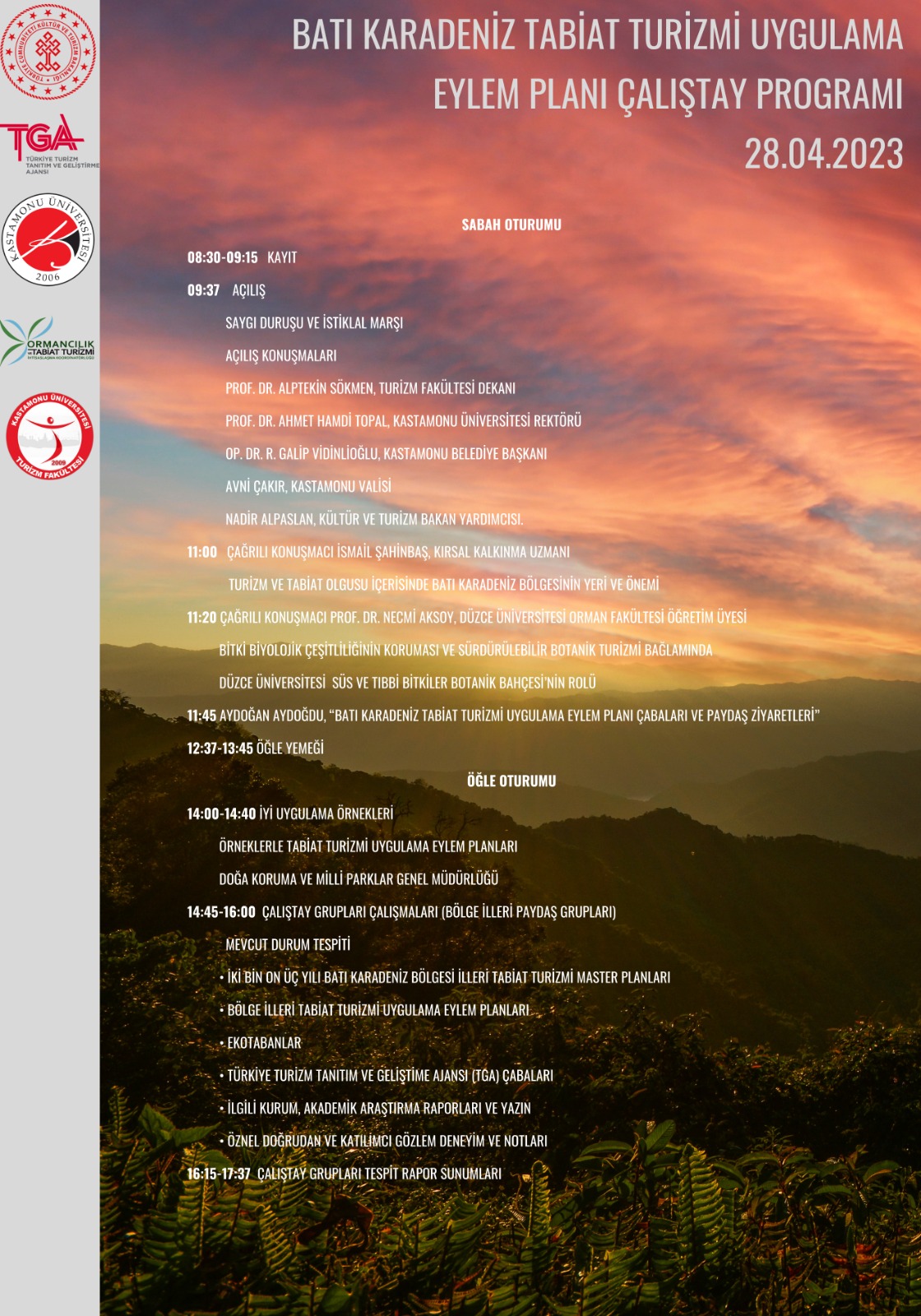This screenshot has width=921, height=1316.
Task: Click 'SAYGI DURUŞU VE İSTİKLAL MARŞI'
Action: coord(314,323)
